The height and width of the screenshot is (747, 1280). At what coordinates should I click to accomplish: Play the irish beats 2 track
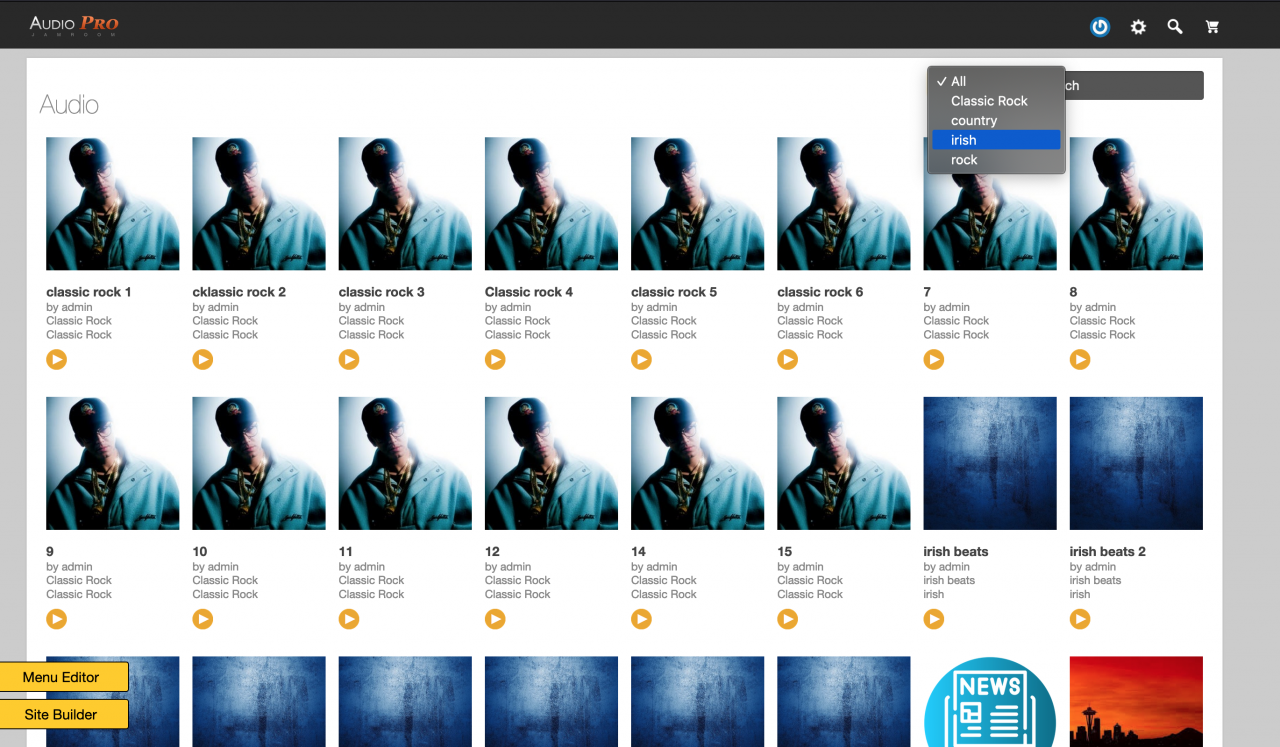point(1080,619)
